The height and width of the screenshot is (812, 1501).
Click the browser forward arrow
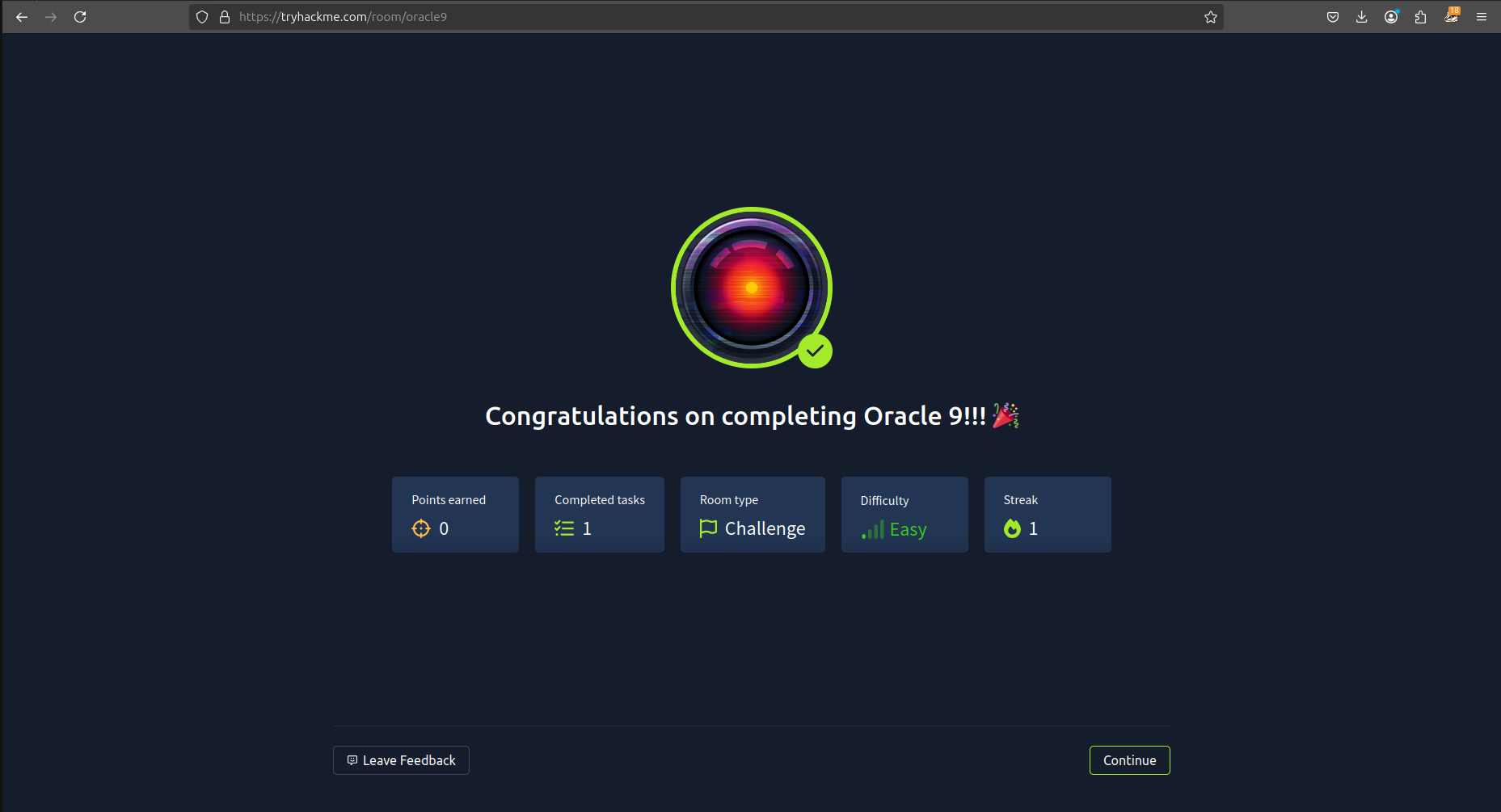51,17
